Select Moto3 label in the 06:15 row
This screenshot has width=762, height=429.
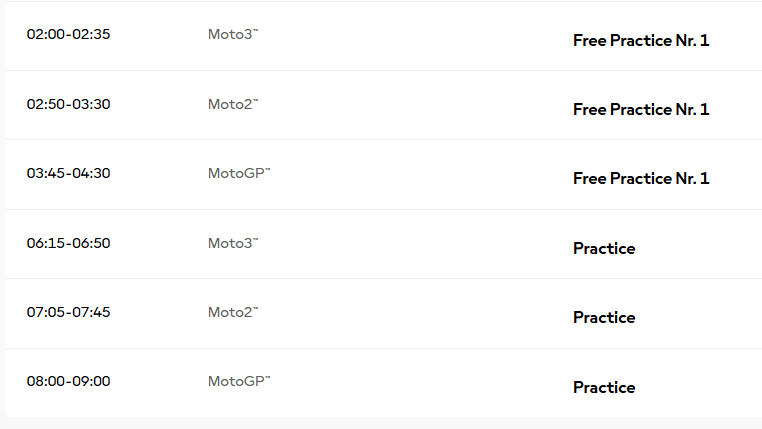click(x=233, y=243)
